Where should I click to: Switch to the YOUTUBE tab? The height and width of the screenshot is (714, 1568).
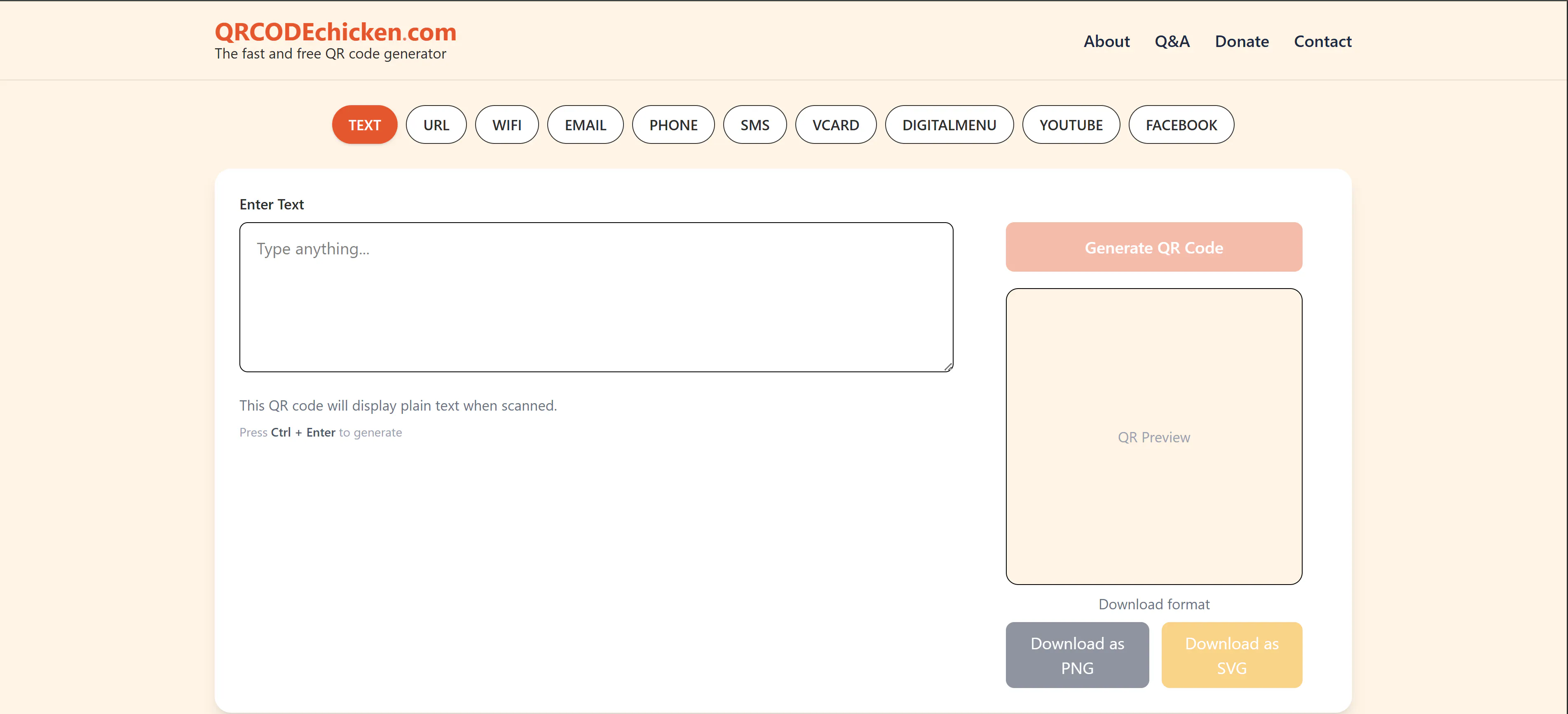[x=1071, y=125]
